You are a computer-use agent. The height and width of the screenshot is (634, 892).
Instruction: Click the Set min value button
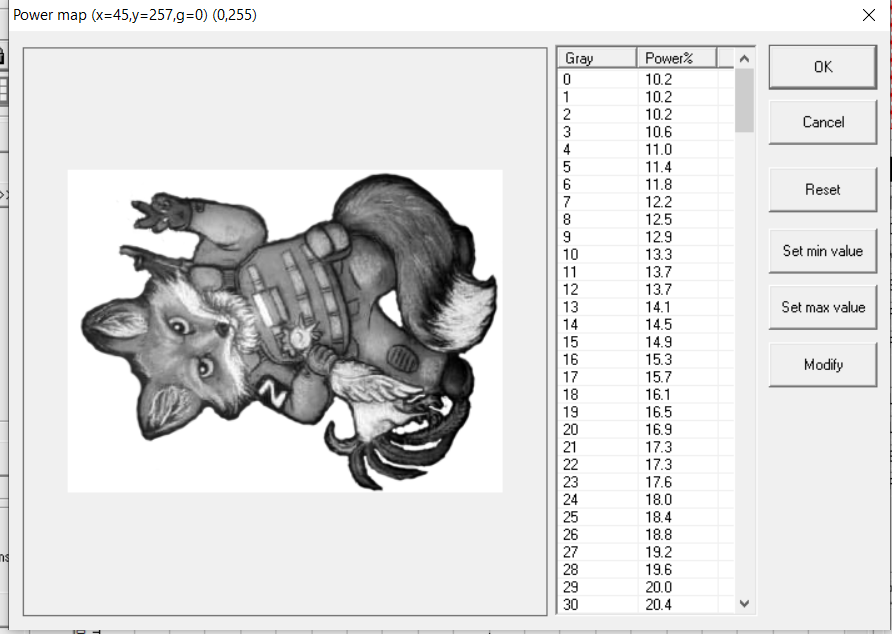(x=823, y=251)
